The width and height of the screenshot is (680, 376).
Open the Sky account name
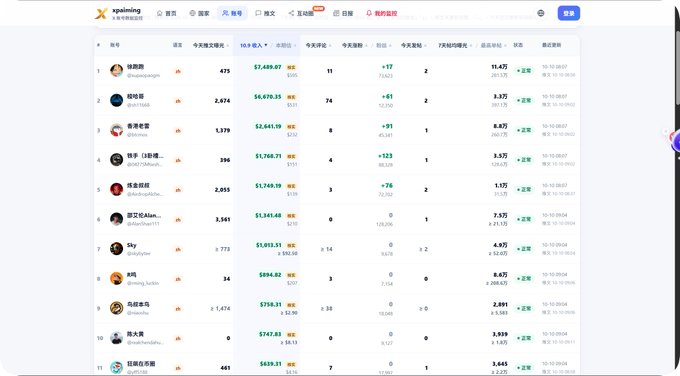(x=131, y=245)
